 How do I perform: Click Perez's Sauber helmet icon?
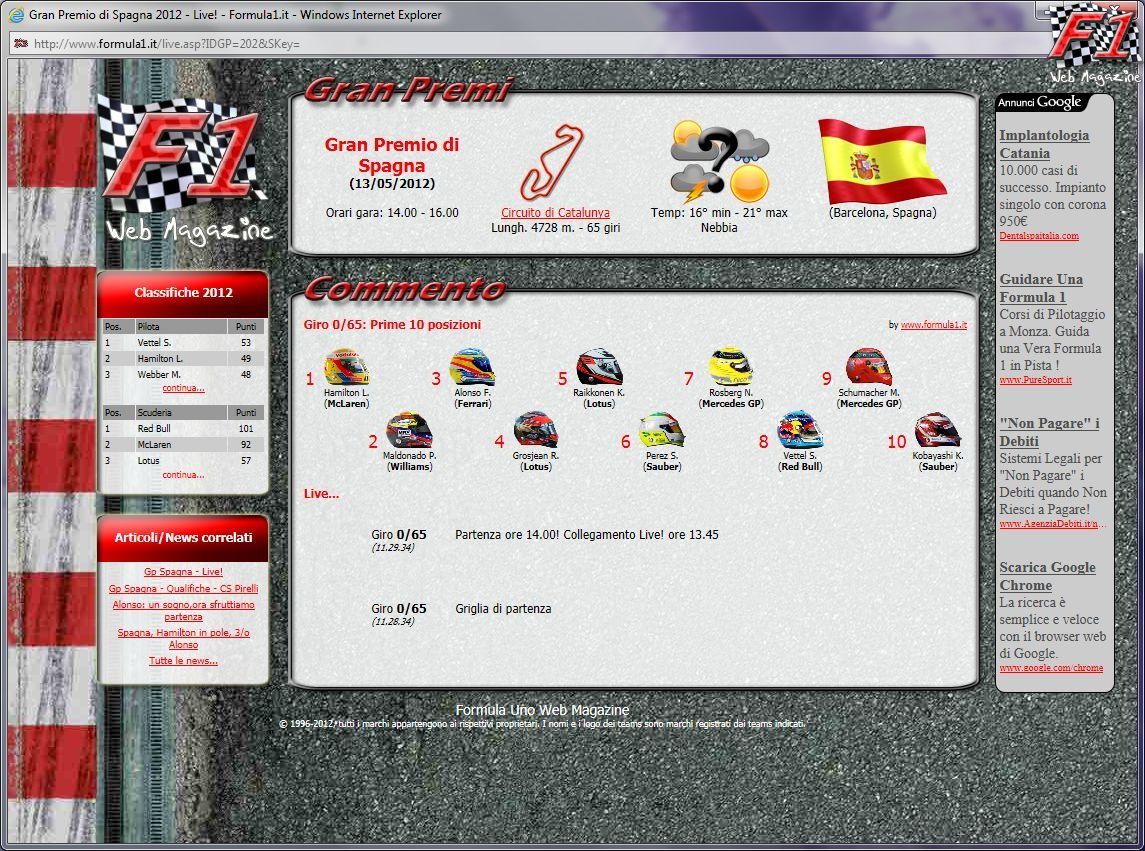[x=662, y=430]
